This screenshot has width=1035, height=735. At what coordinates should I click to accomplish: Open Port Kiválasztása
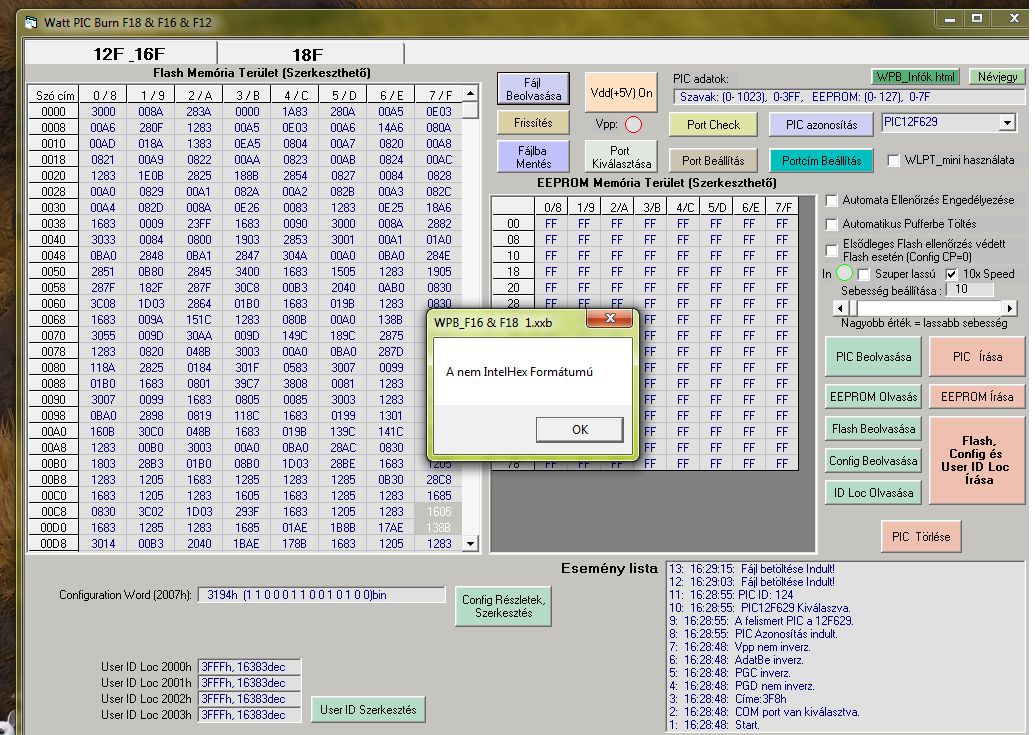click(621, 157)
